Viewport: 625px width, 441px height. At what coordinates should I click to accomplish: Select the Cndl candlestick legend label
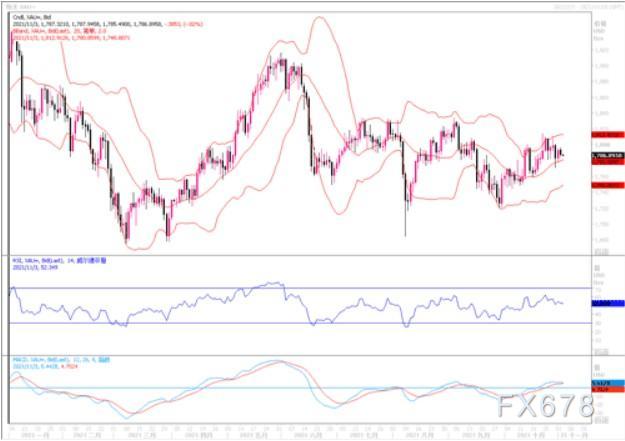coord(32,17)
